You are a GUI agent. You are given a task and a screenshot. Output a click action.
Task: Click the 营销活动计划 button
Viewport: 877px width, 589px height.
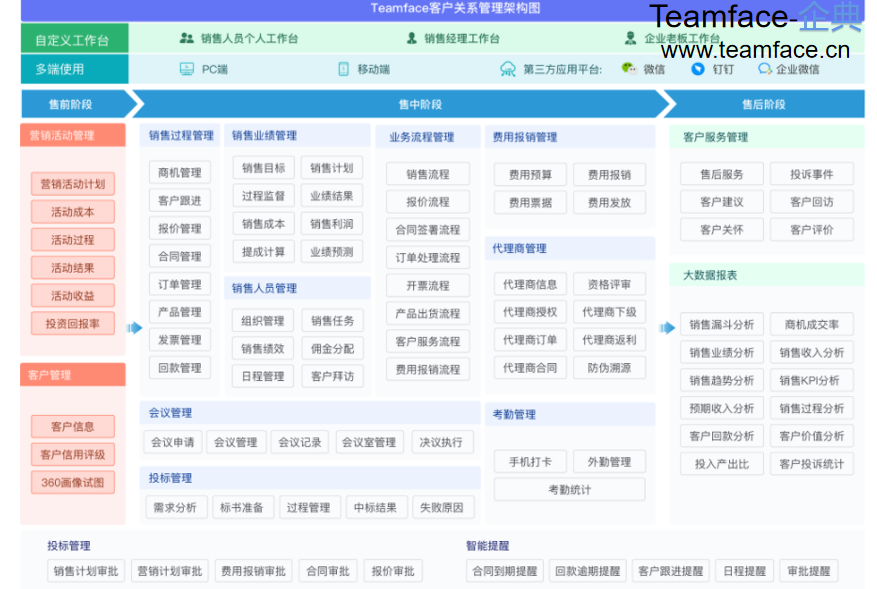(72, 184)
